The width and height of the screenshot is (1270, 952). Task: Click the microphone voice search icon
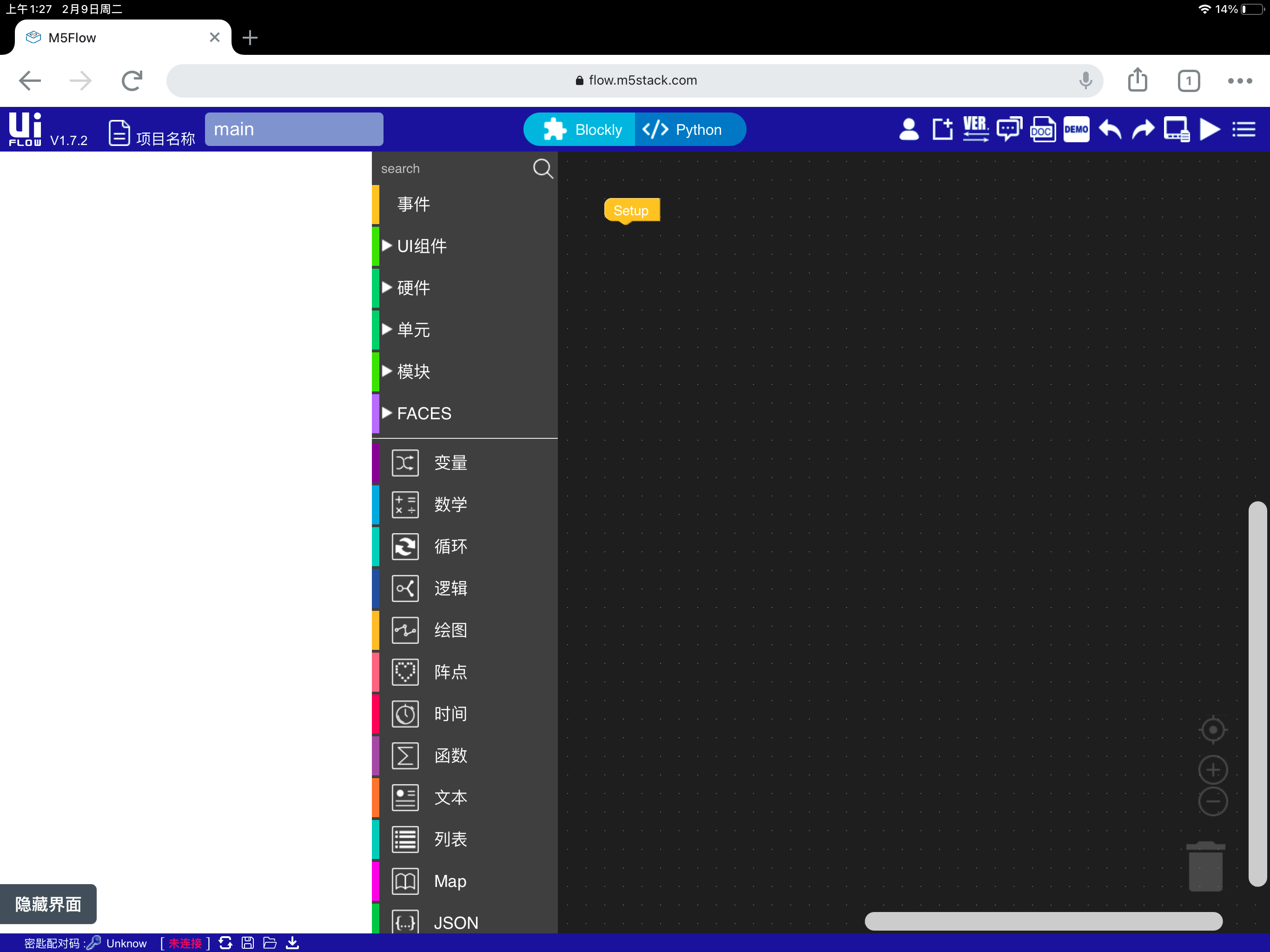(1085, 80)
